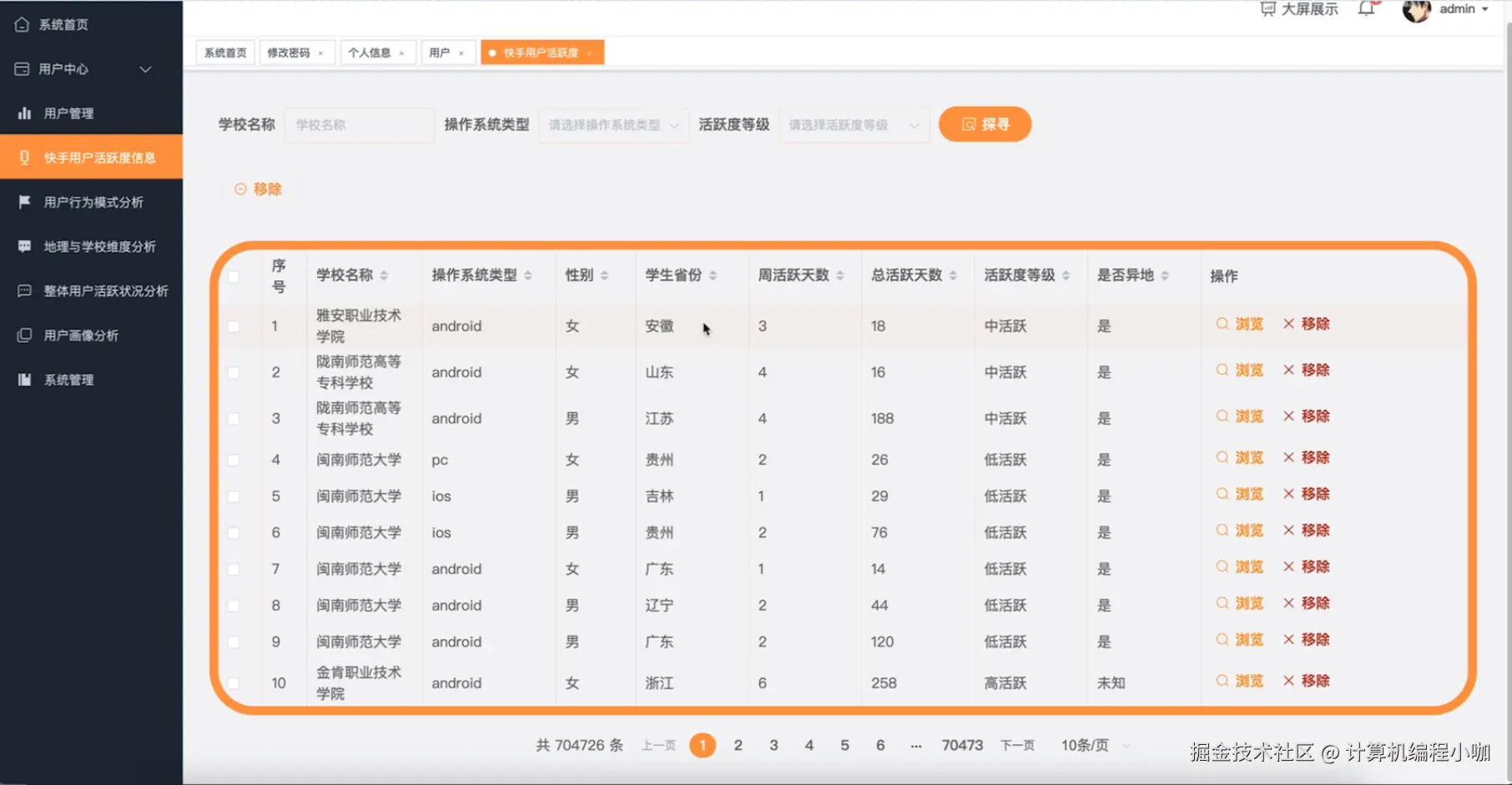The height and width of the screenshot is (785, 1512).
Task: Click the notification bell icon
Action: [x=1366, y=9]
